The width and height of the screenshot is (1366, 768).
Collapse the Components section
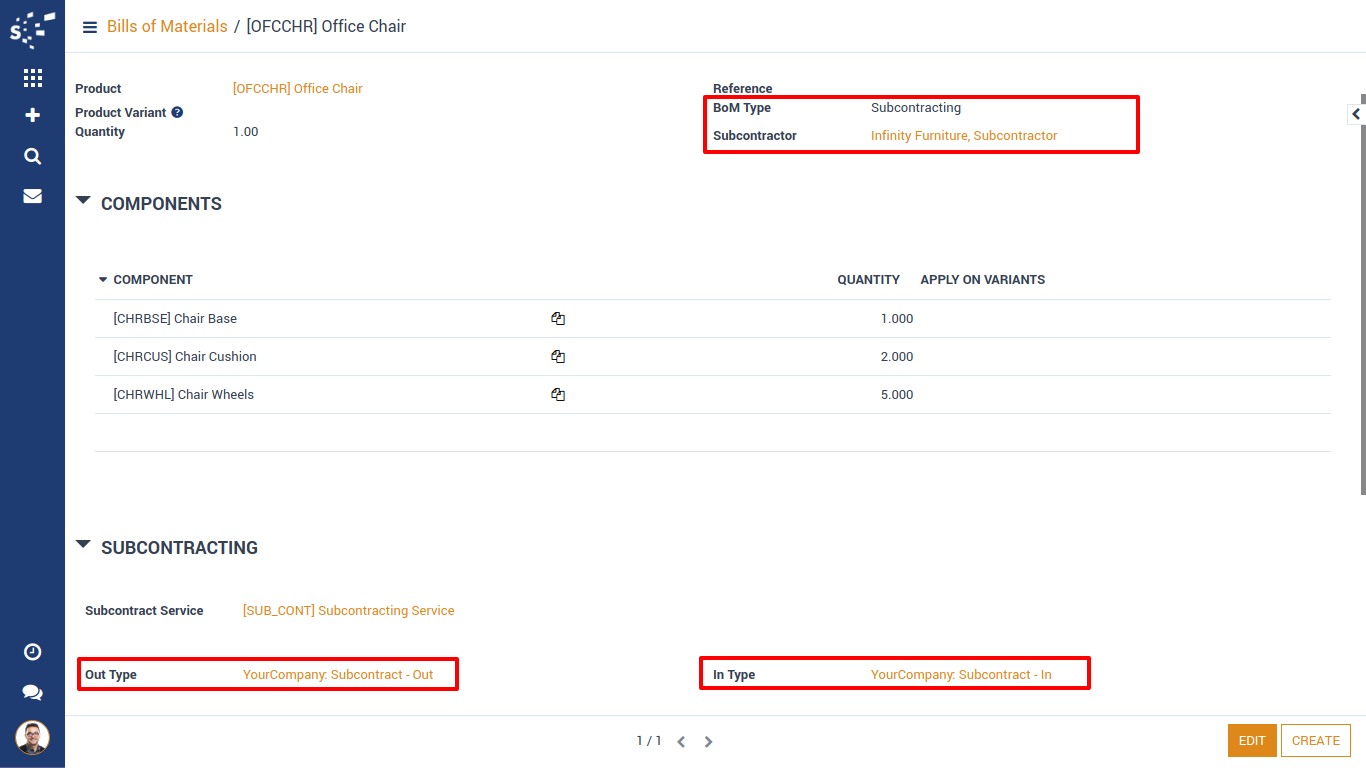(84, 202)
